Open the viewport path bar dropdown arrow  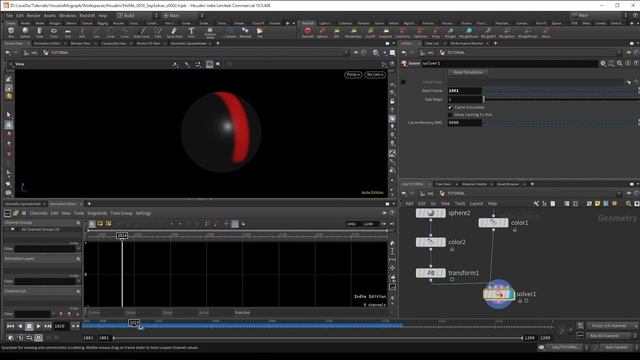tap(346, 53)
